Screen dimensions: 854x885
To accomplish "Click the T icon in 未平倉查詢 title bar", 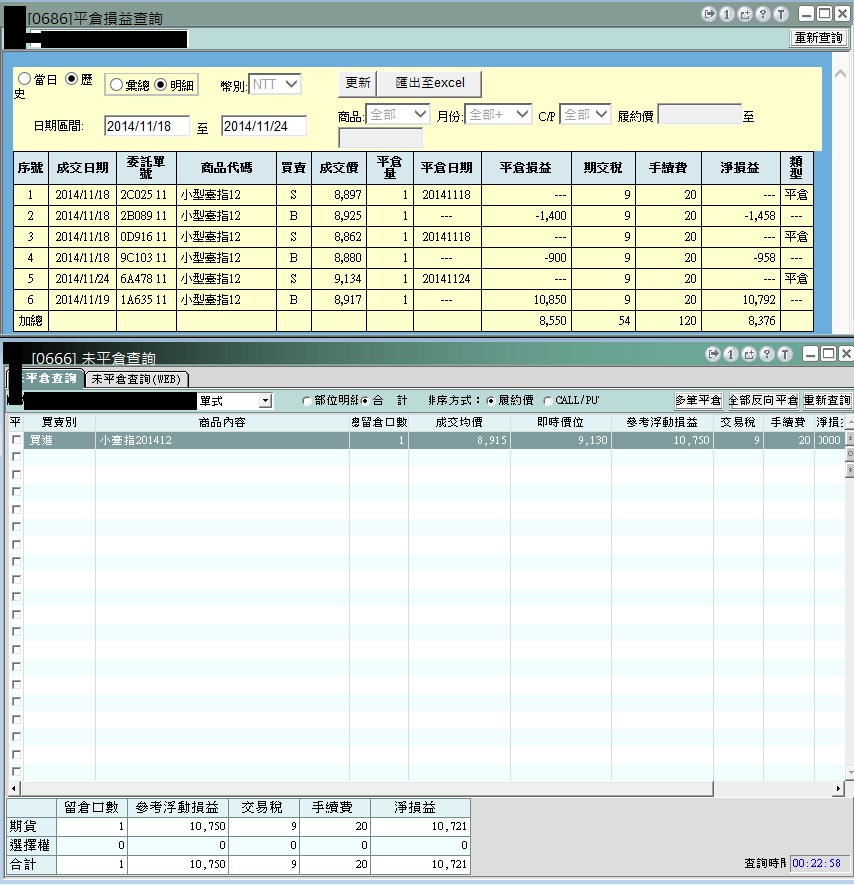I will point(785,354).
